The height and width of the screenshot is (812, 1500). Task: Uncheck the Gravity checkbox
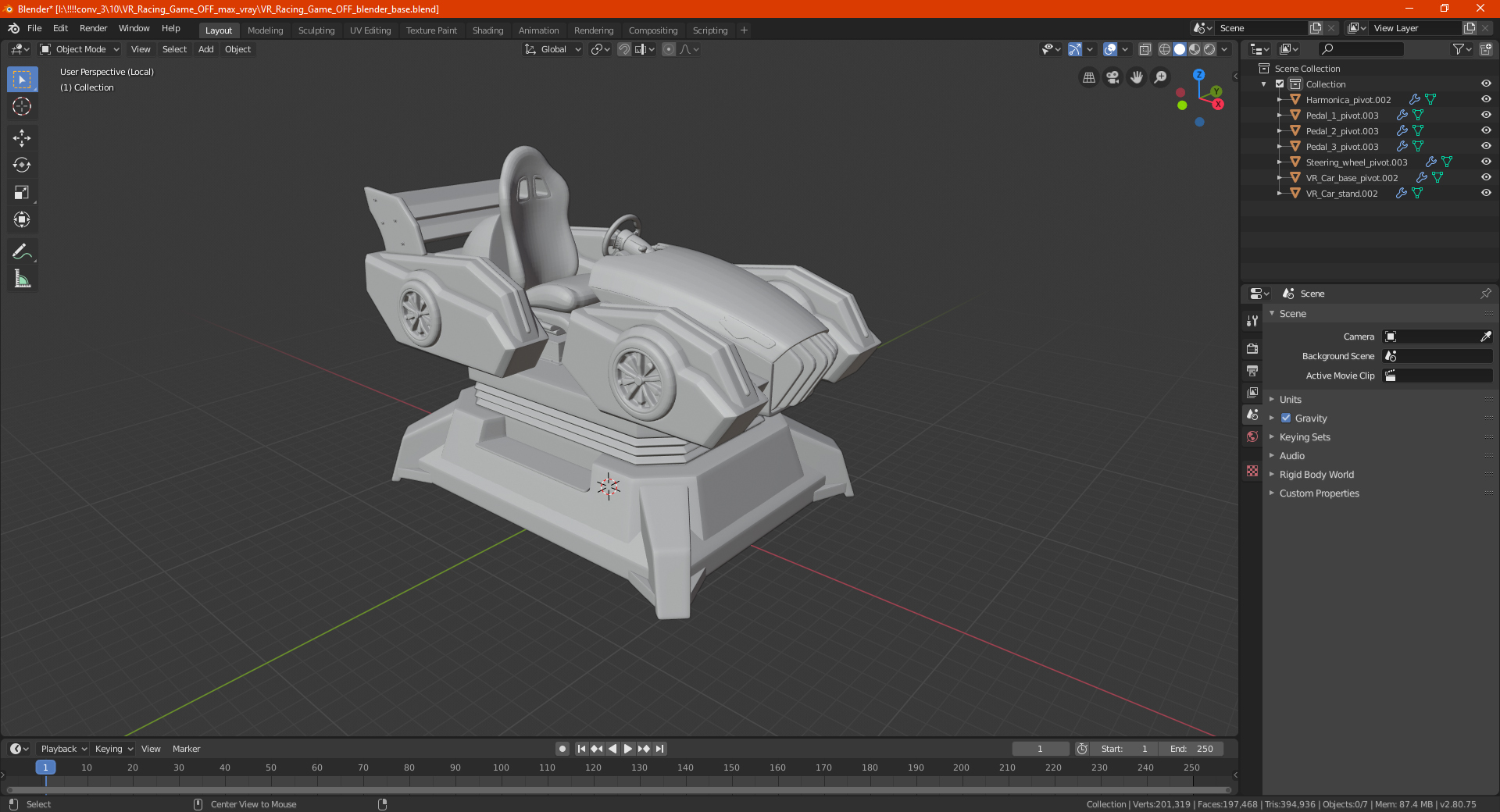click(x=1286, y=418)
